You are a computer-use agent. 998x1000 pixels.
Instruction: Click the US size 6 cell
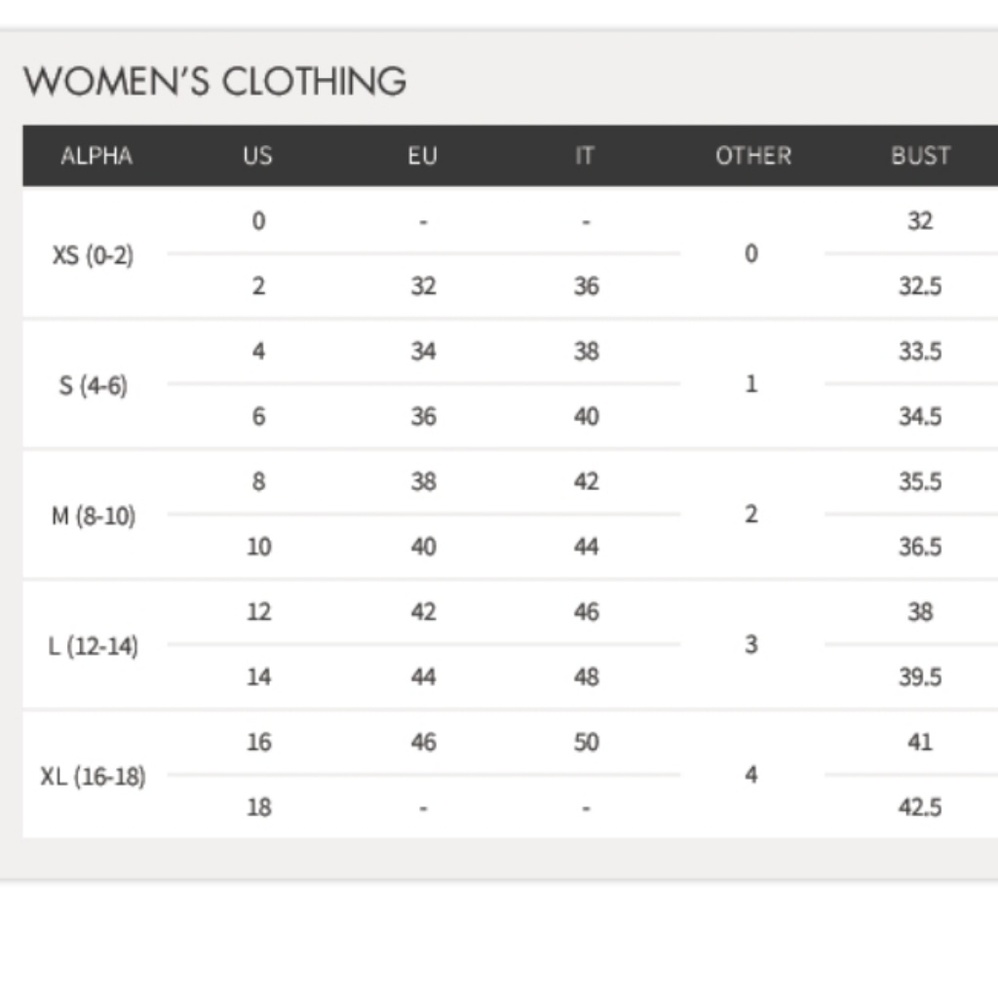258,417
